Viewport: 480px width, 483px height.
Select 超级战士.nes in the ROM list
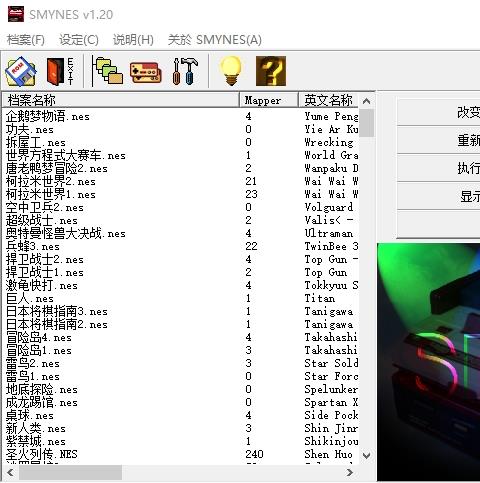tap(42, 220)
